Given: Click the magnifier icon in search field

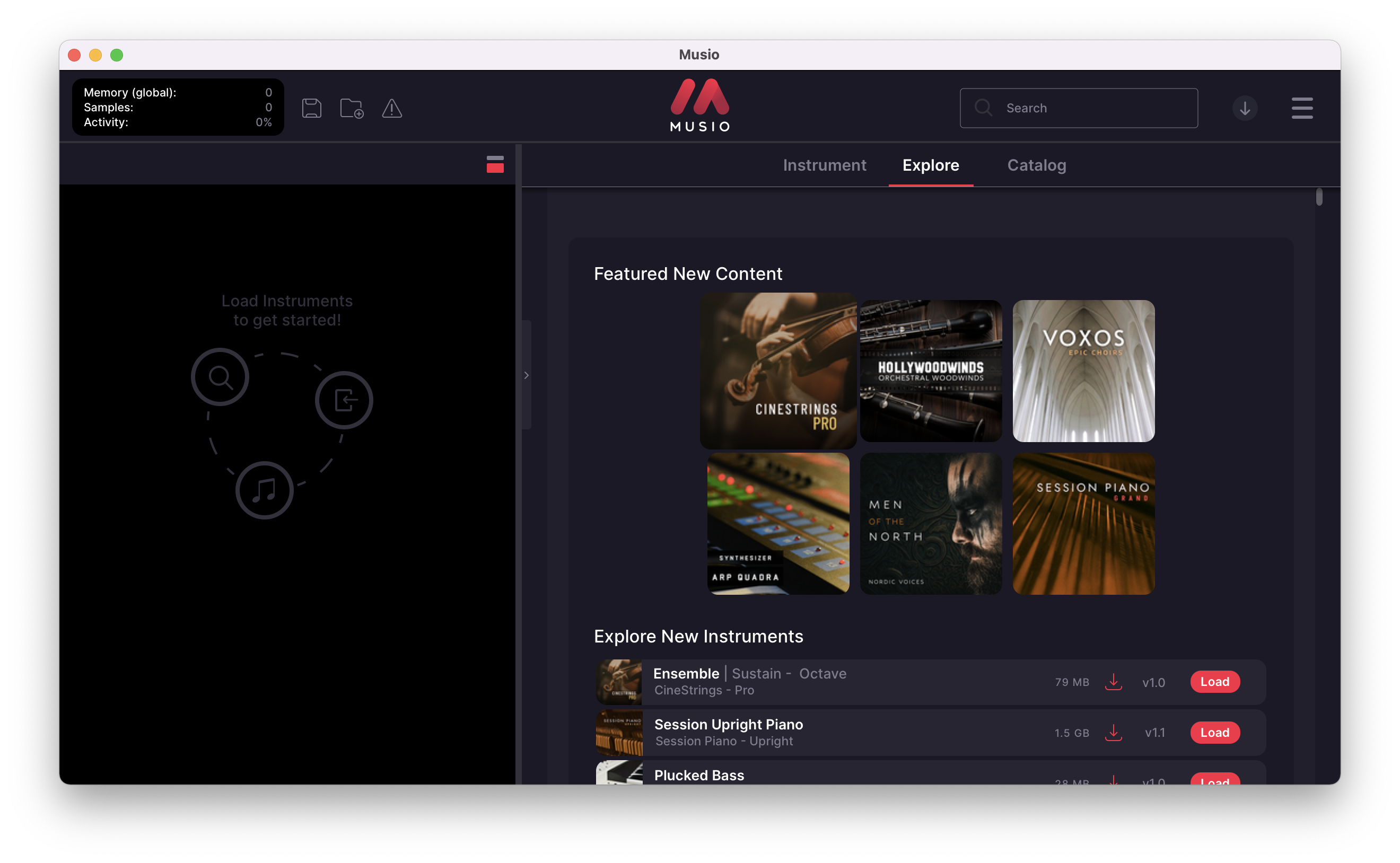Looking at the screenshot, I should pos(983,108).
